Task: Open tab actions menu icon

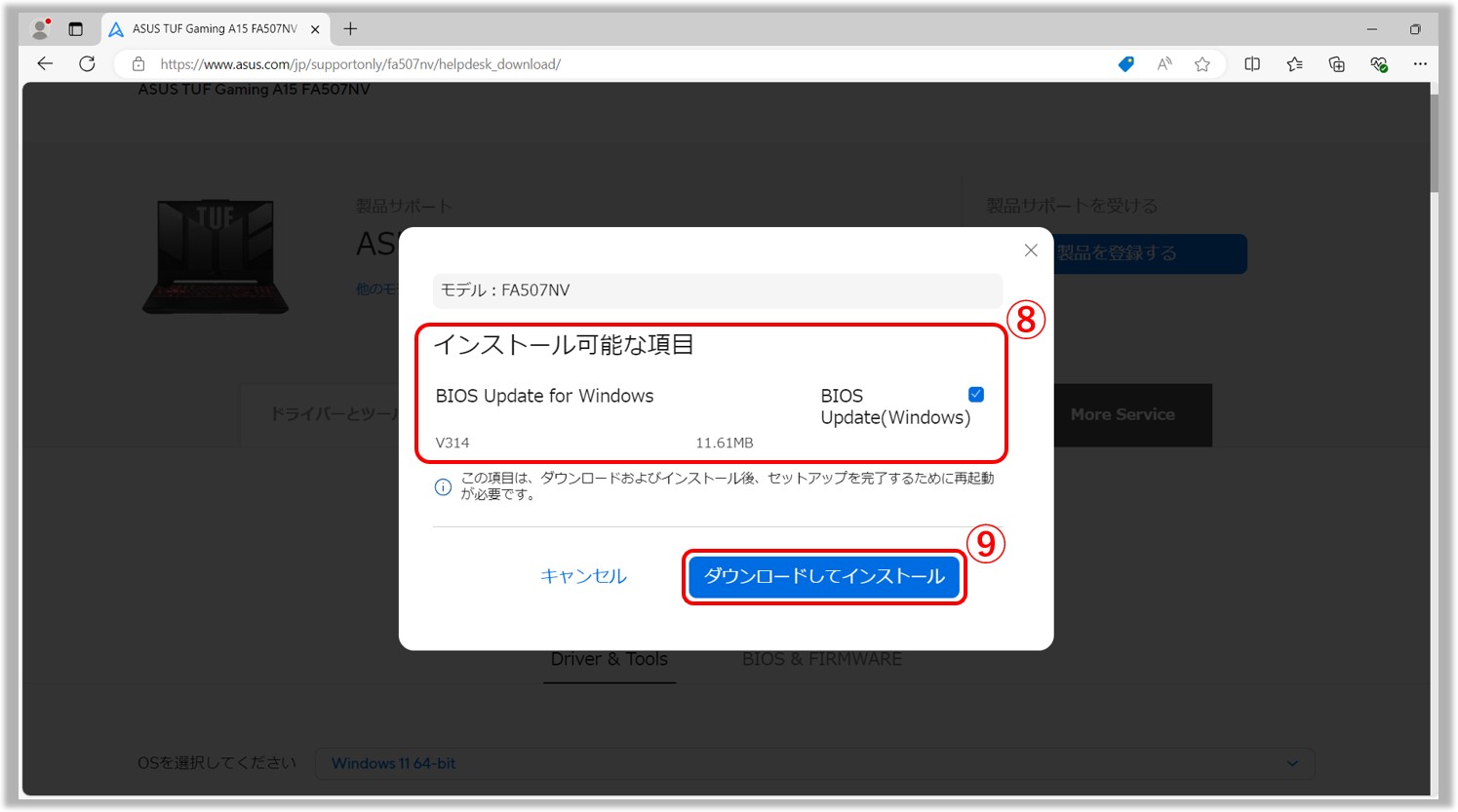Action: [76, 29]
